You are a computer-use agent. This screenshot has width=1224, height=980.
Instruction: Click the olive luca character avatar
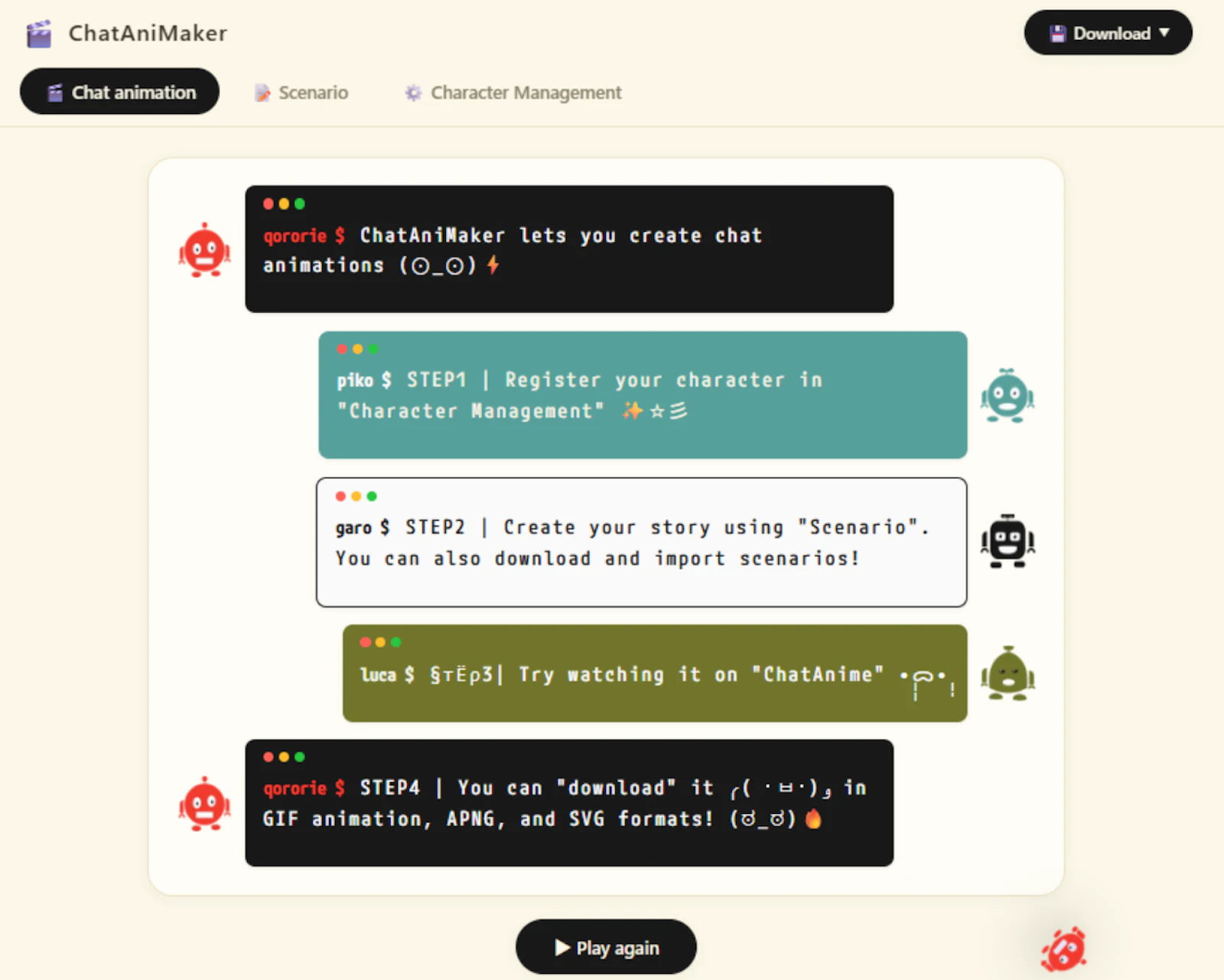pyautogui.click(x=1008, y=674)
